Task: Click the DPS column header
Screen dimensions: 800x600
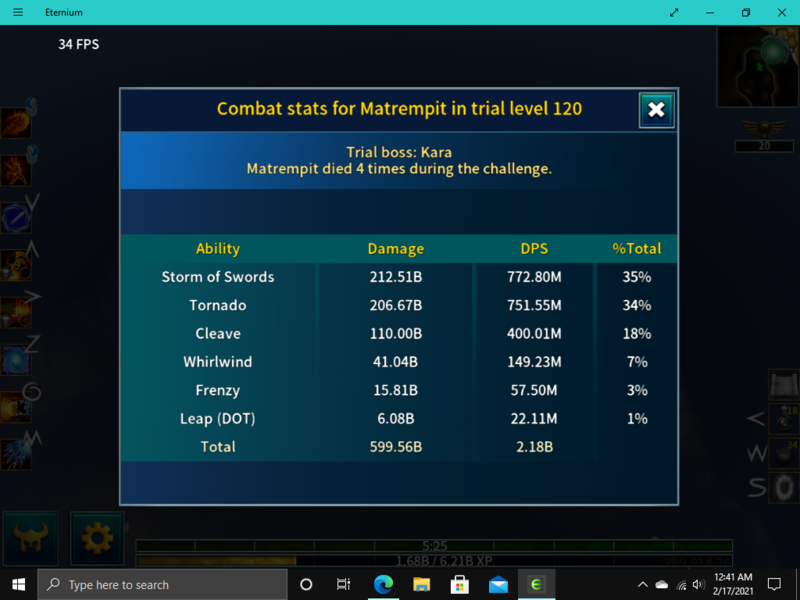Action: click(x=534, y=249)
